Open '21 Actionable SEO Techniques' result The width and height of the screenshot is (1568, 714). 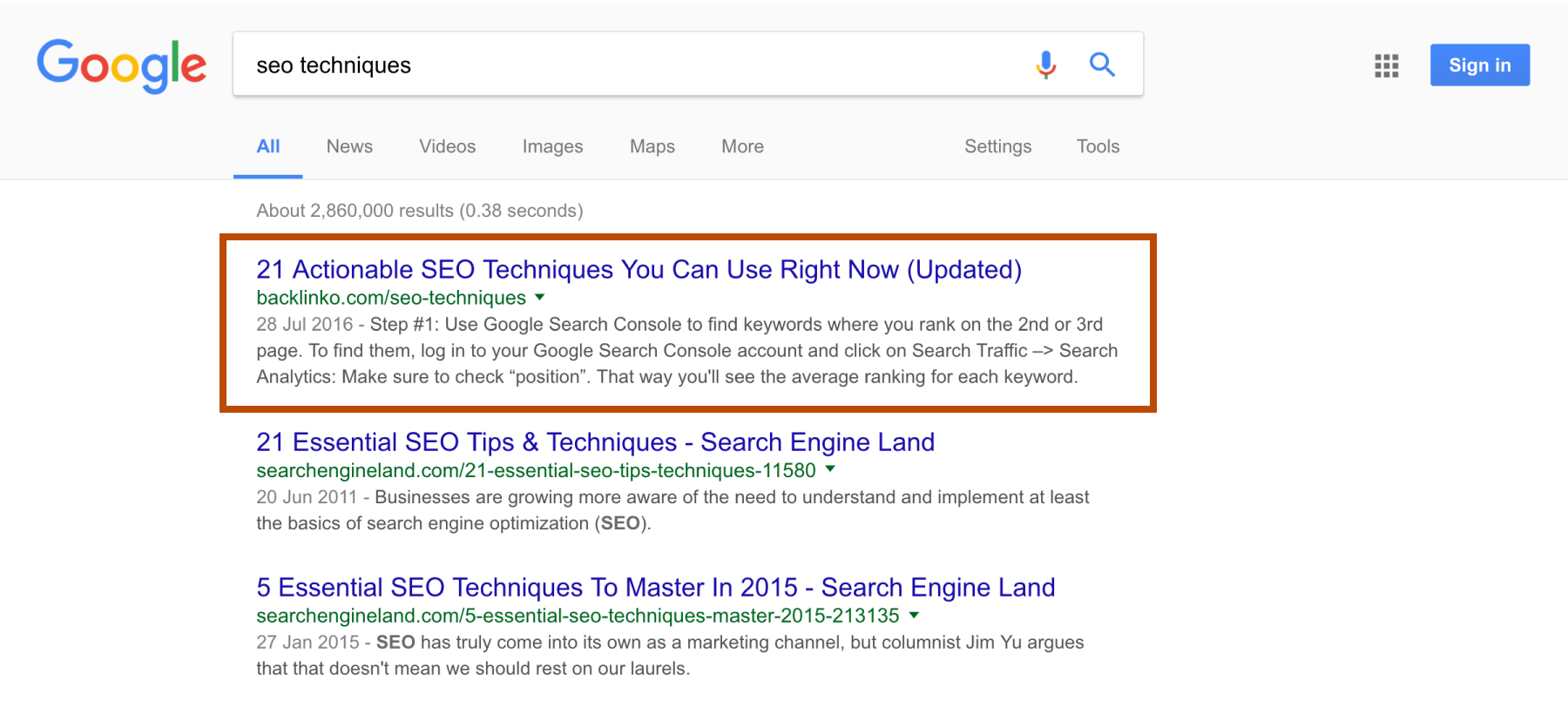tap(639, 270)
